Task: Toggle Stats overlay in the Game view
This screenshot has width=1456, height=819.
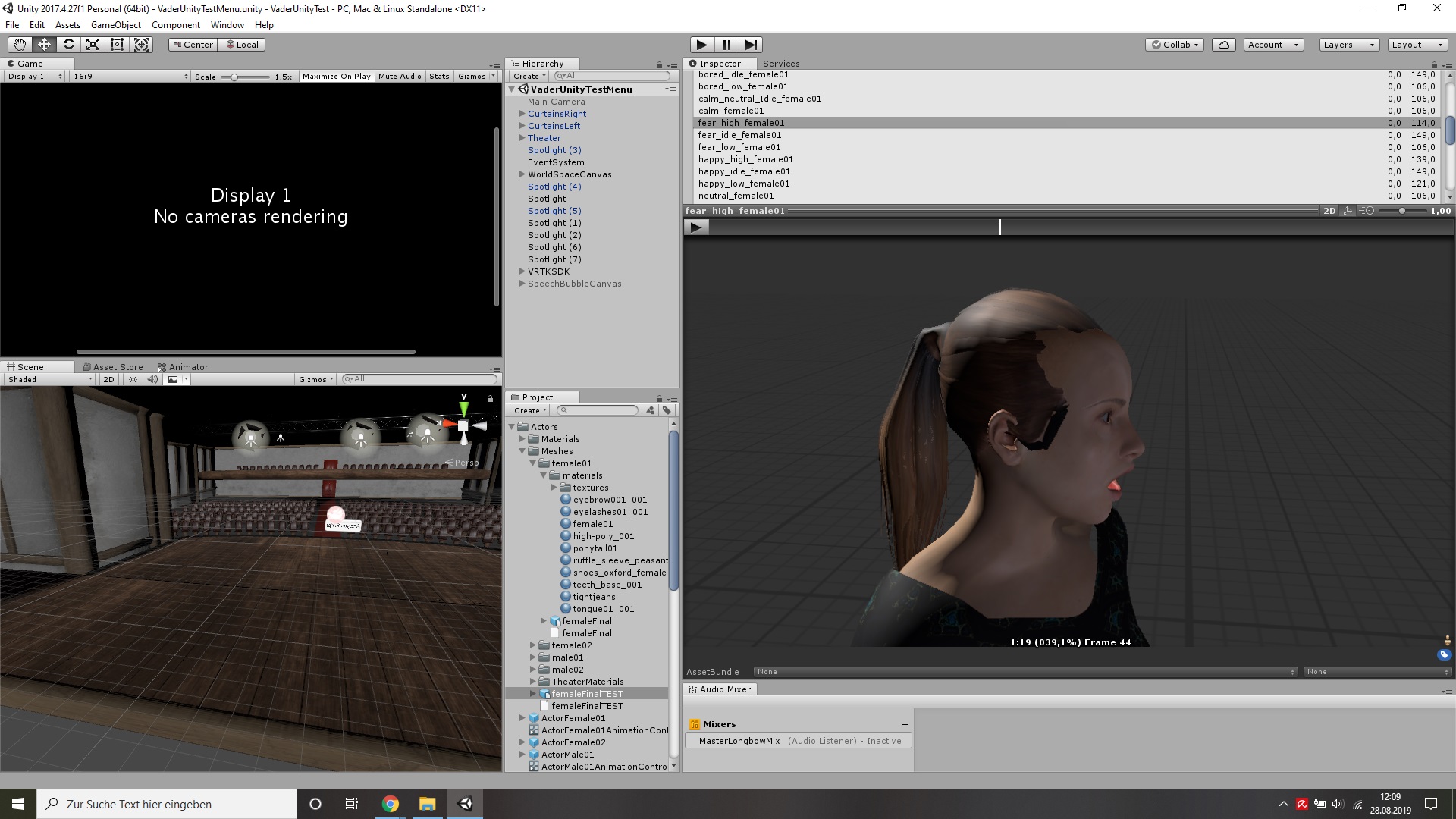Action: (x=439, y=77)
